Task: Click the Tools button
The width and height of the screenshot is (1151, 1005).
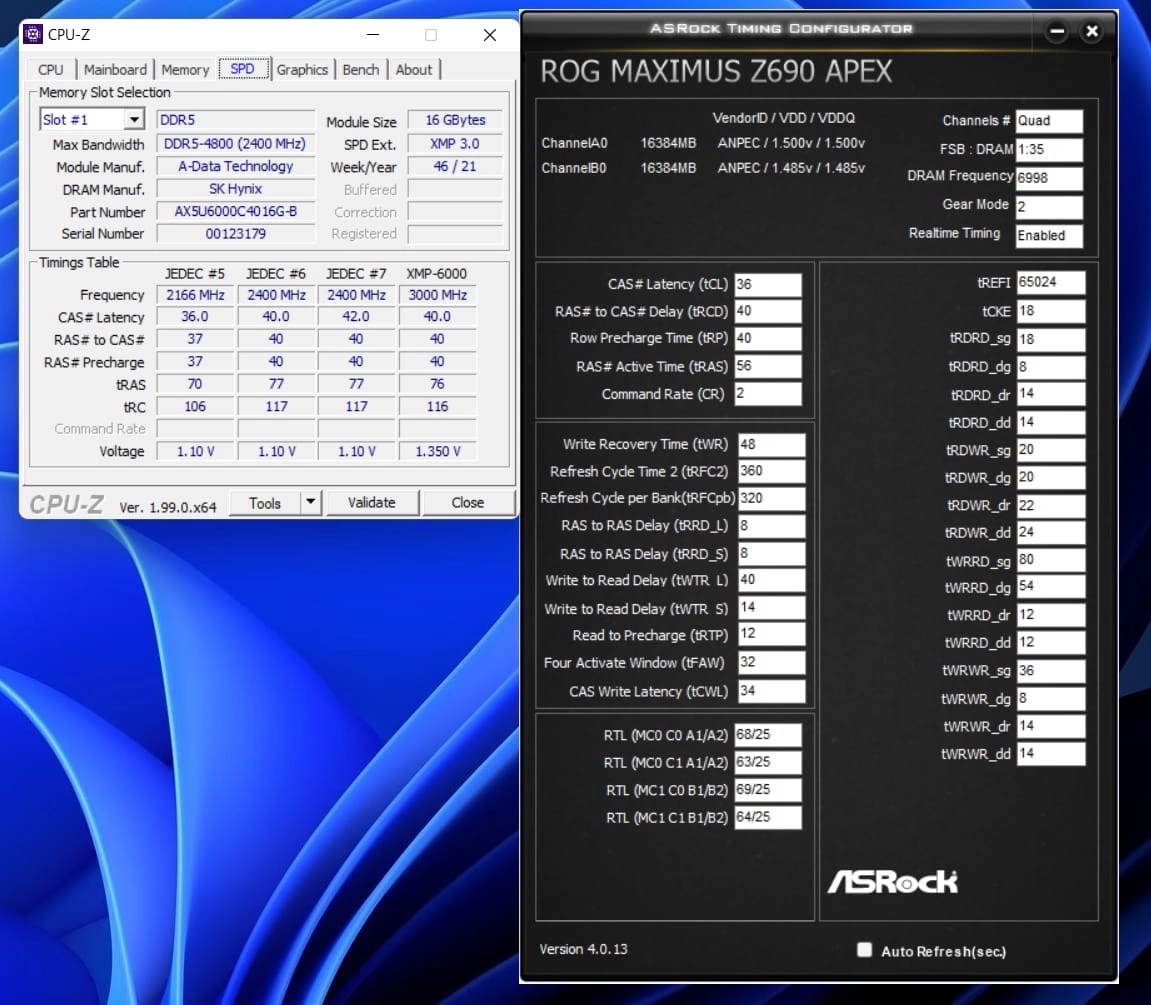Action: (x=265, y=502)
